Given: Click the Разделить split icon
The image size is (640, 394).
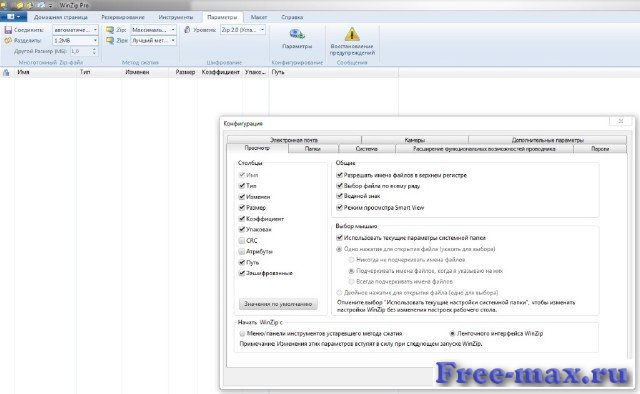Looking at the screenshot, I should click(8, 40).
